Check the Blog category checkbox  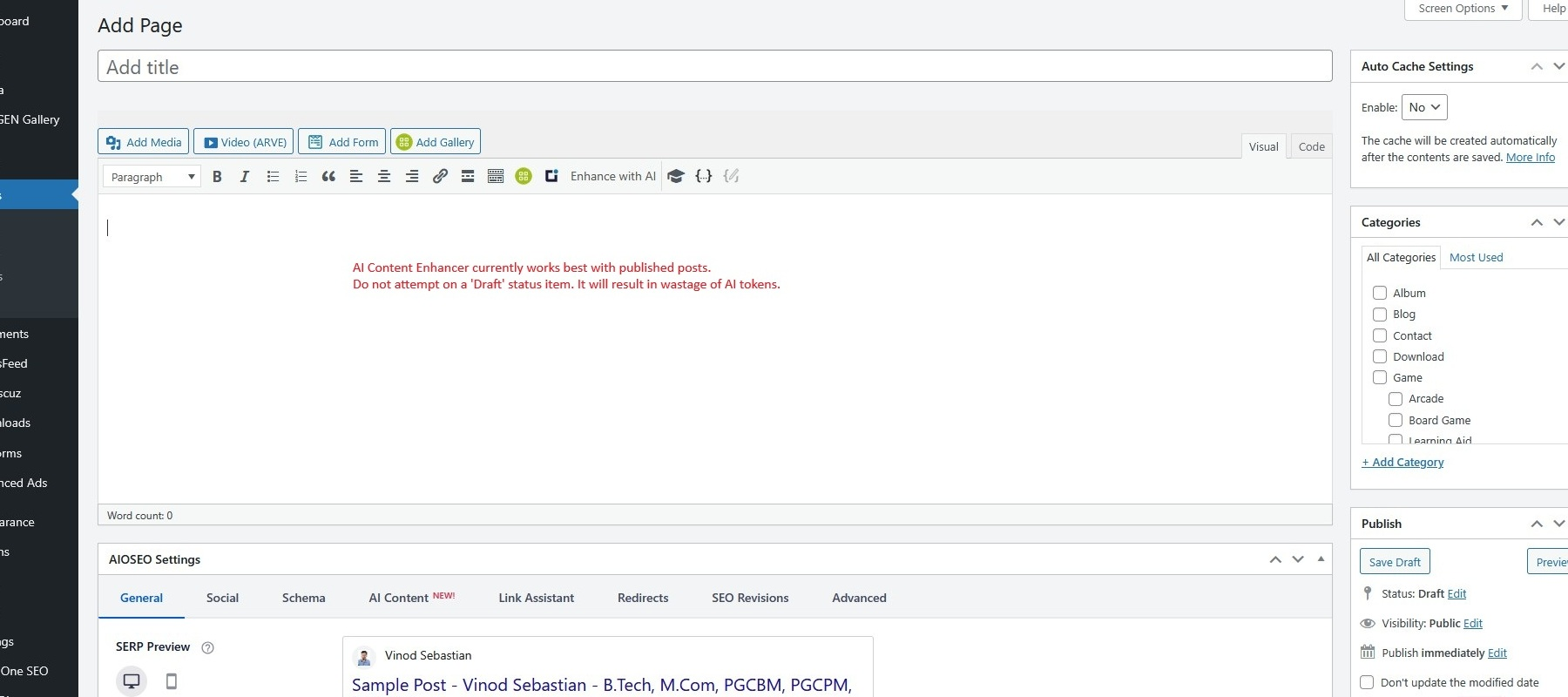1380,315
